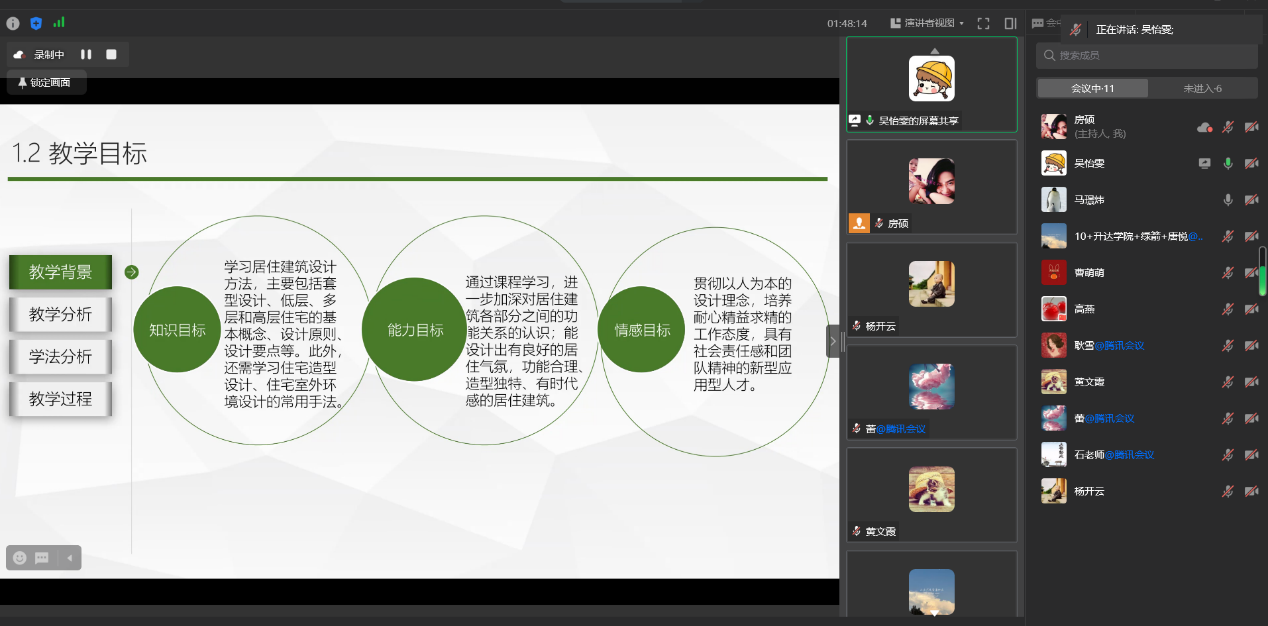Click the 搜索成员 search field
1268x626 pixels.
pyautogui.click(x=1145, y=56)
